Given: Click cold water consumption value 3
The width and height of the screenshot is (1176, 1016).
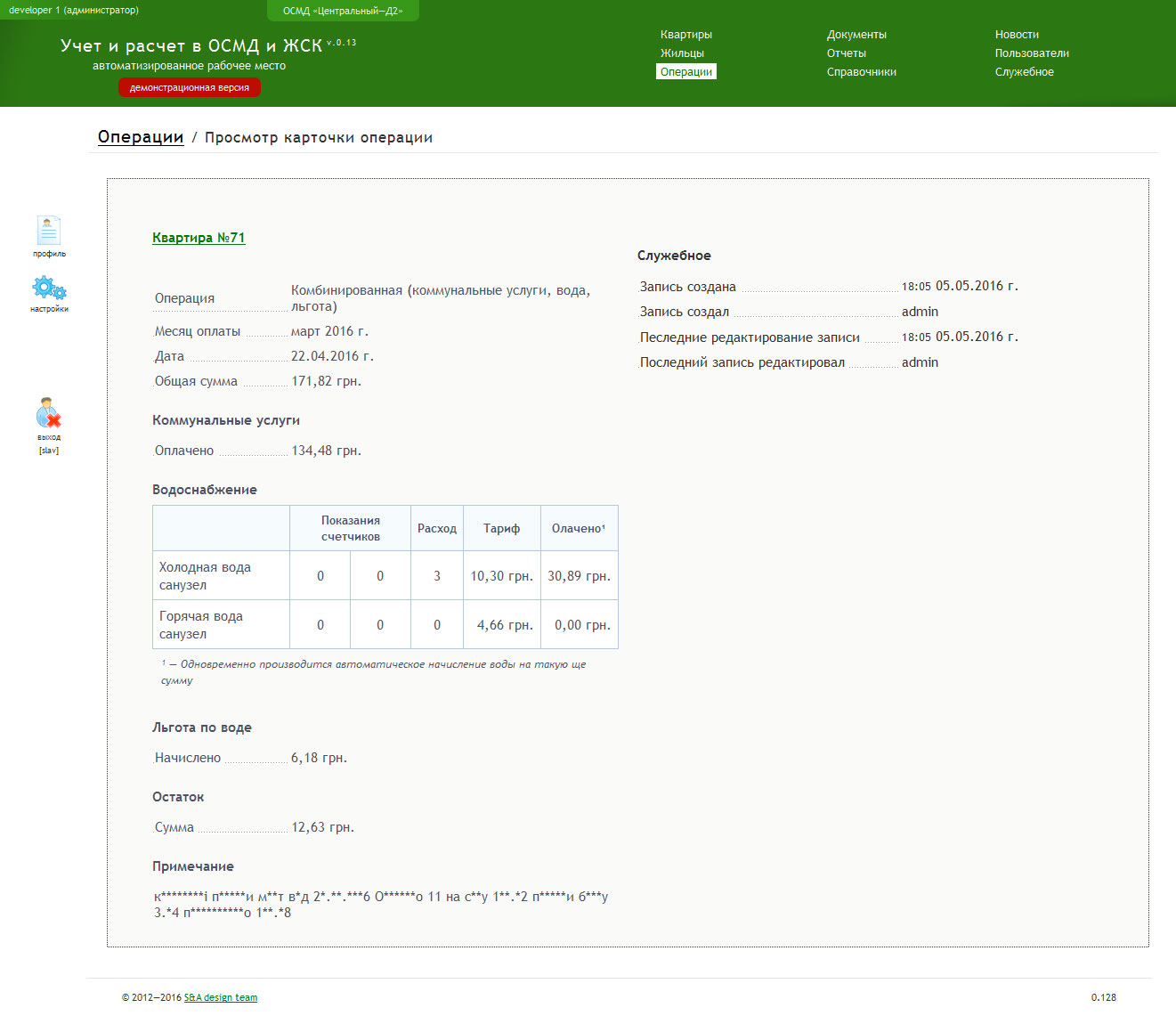Looking at the screenshot, I should click(x=437, y=576).
